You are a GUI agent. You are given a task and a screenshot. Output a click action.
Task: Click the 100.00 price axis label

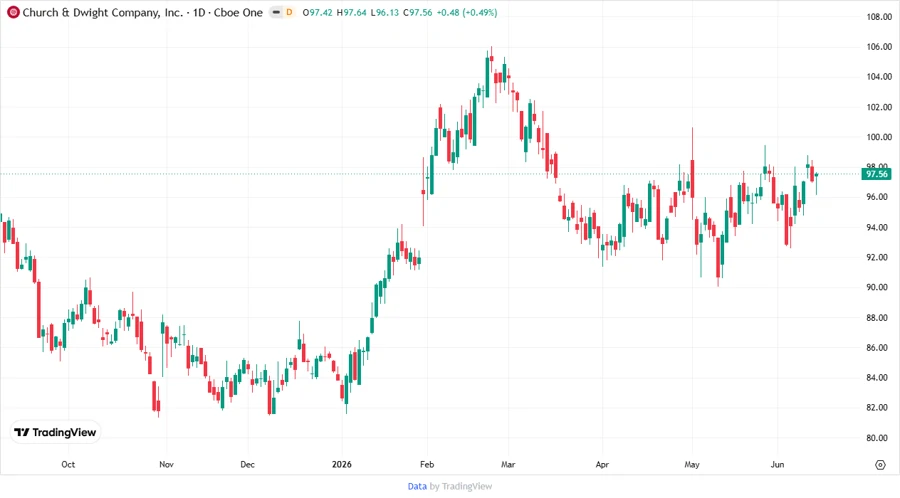click(879, 137)
